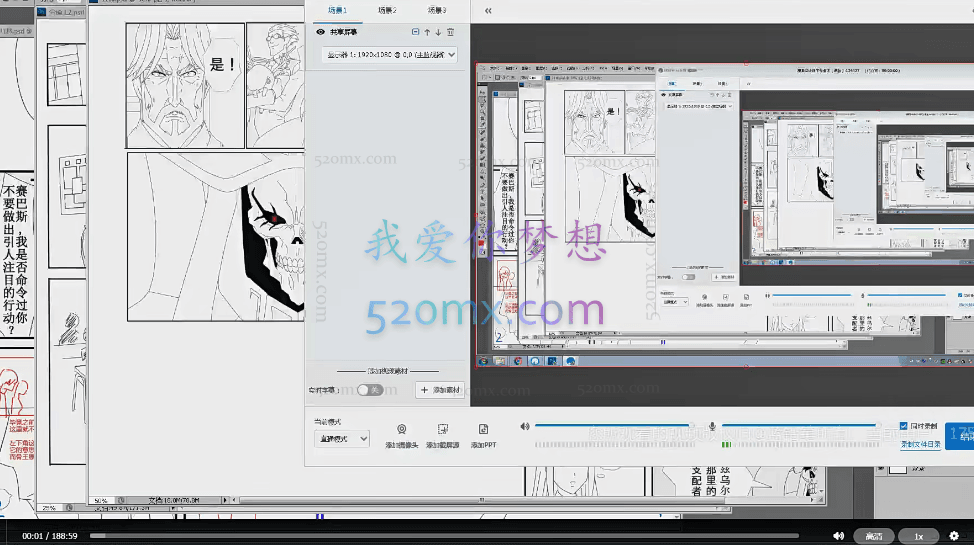
Task: Move the 共享屏幕 source down with down arrow
Action: pyautogui.click(x=438, y=32)
